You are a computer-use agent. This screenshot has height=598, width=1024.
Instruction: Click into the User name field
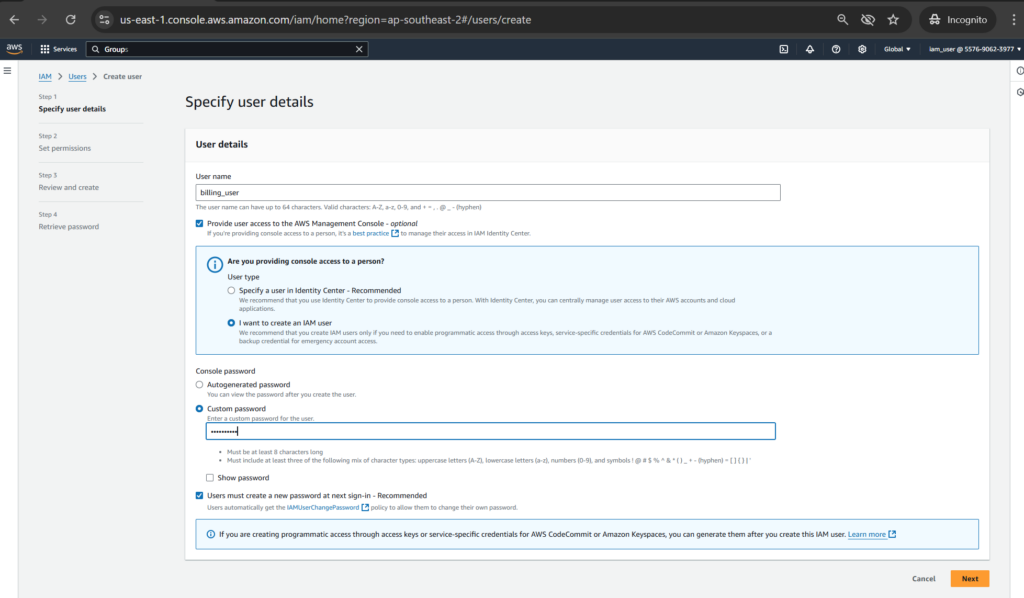488,193
